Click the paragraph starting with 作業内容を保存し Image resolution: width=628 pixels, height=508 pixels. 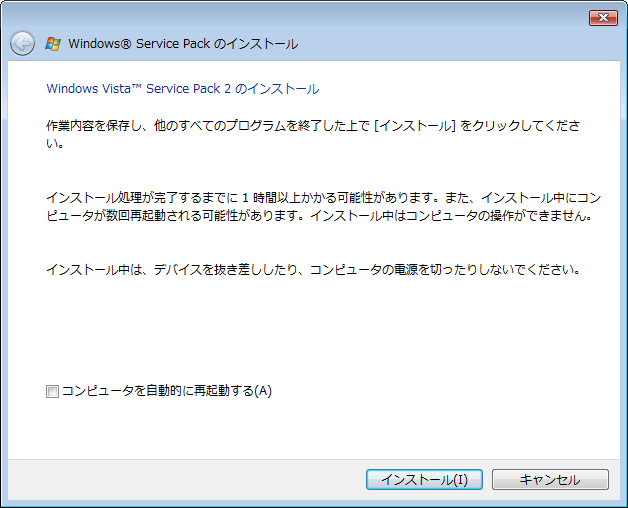coord(313,134)
